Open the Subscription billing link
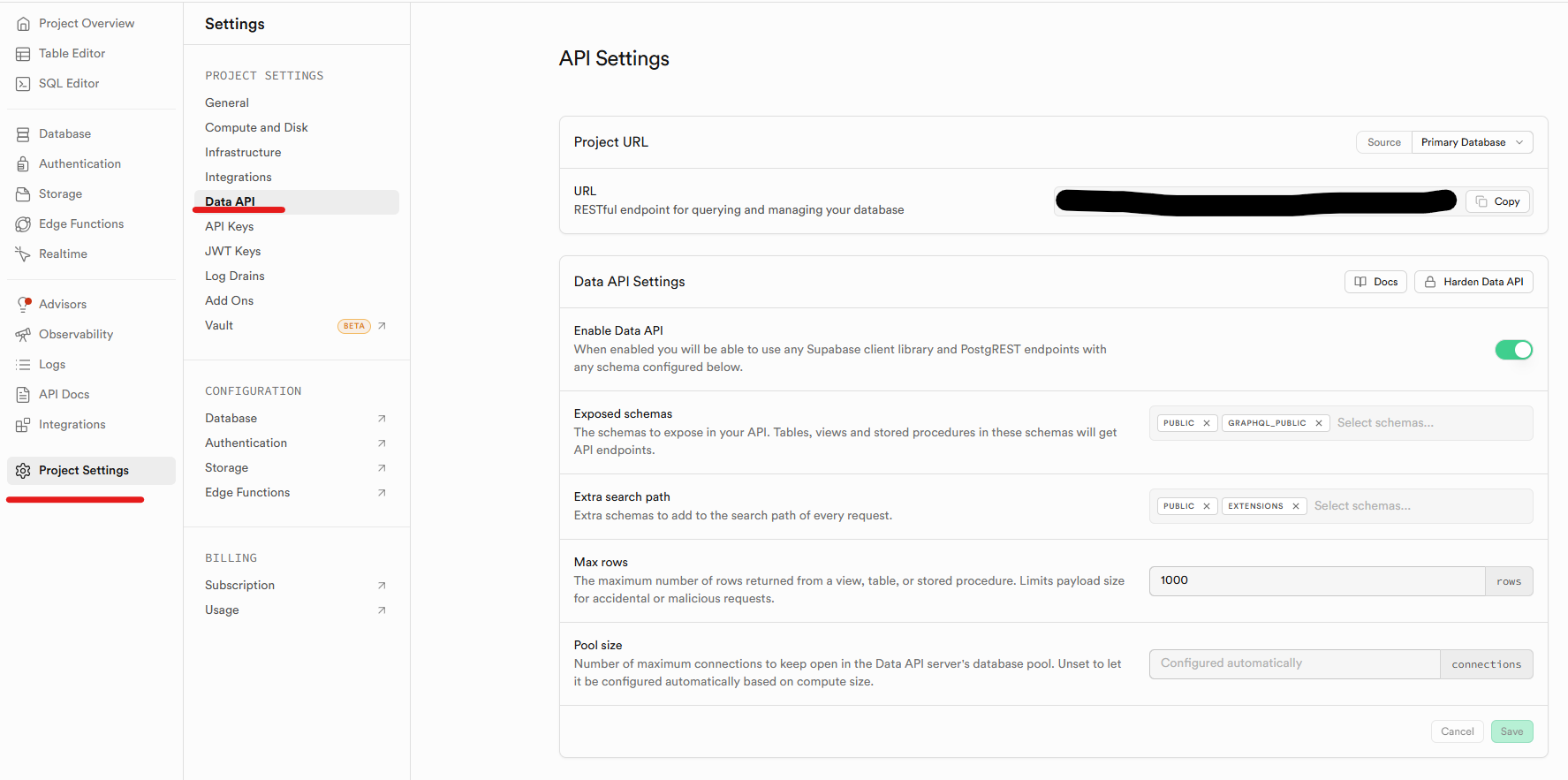1568x780 pixels. point(240,586)
